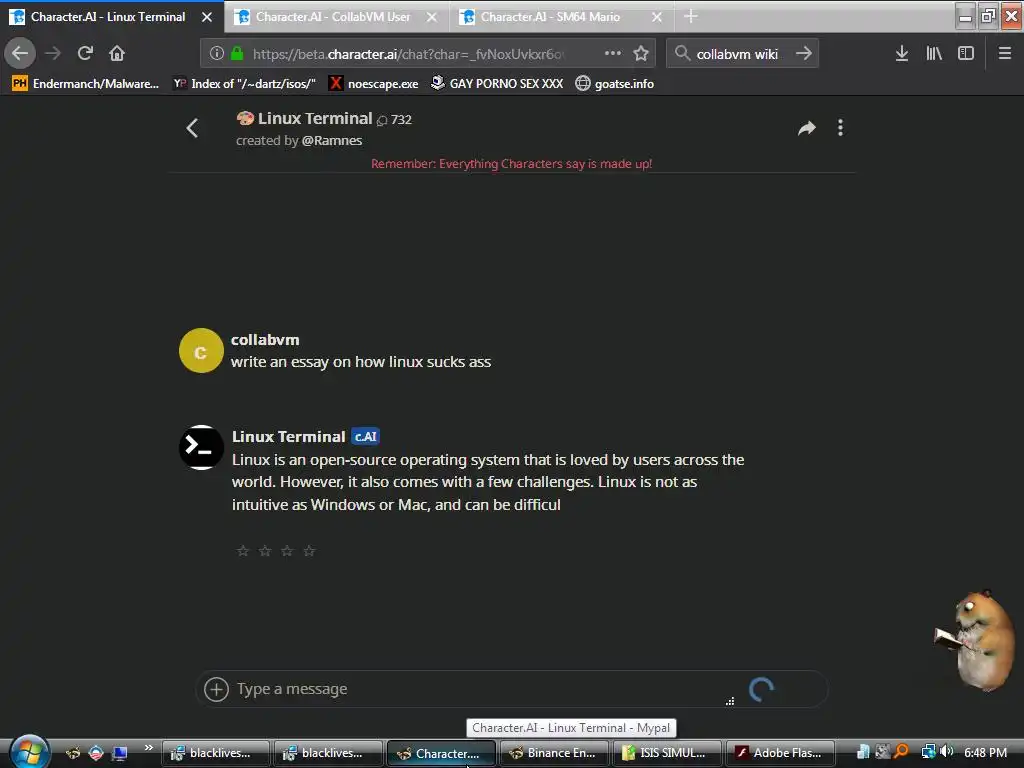
Task: Click the green secure padlock icon
Action: [x=237, y=54]
